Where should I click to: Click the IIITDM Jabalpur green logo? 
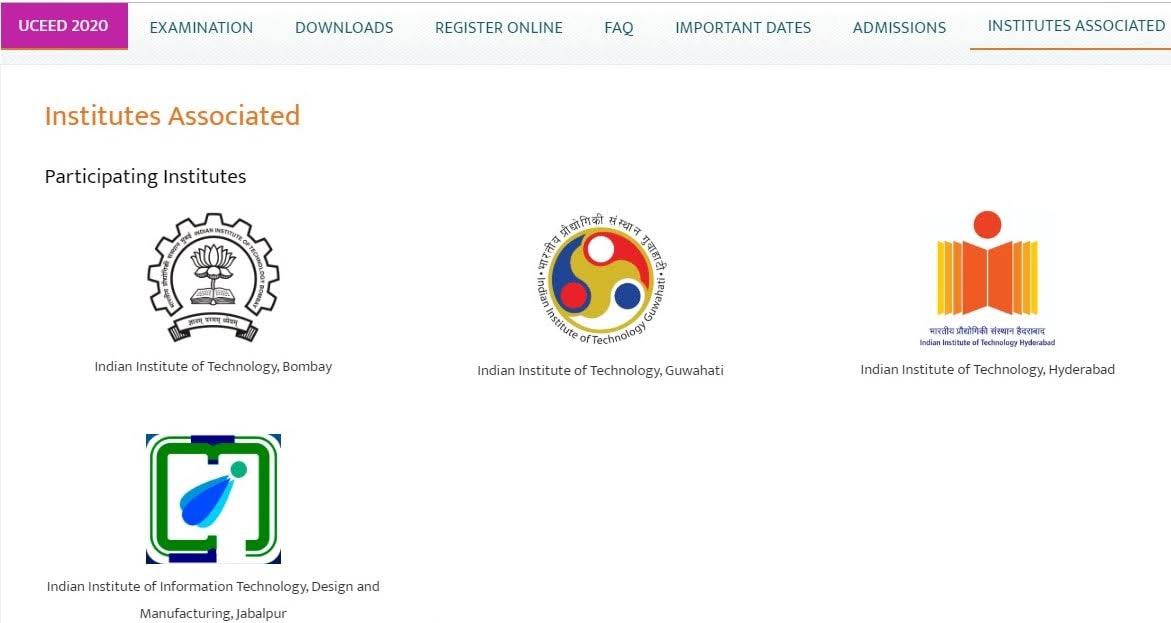tap(214, 498)
